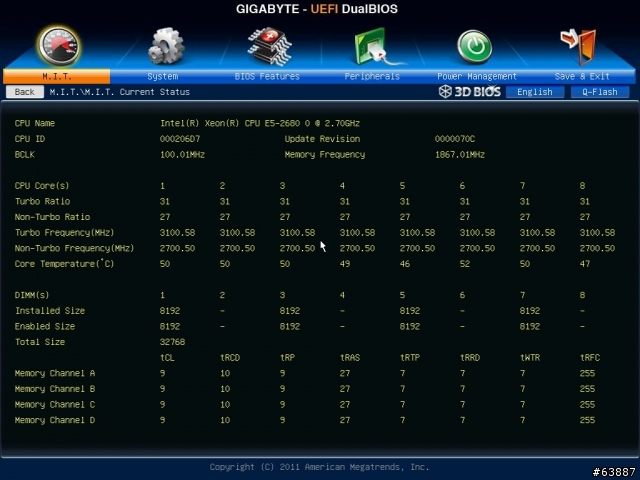Change language with the English button
Image resolution: width=640 pixels, height=480 pixels.
point(535,92)
